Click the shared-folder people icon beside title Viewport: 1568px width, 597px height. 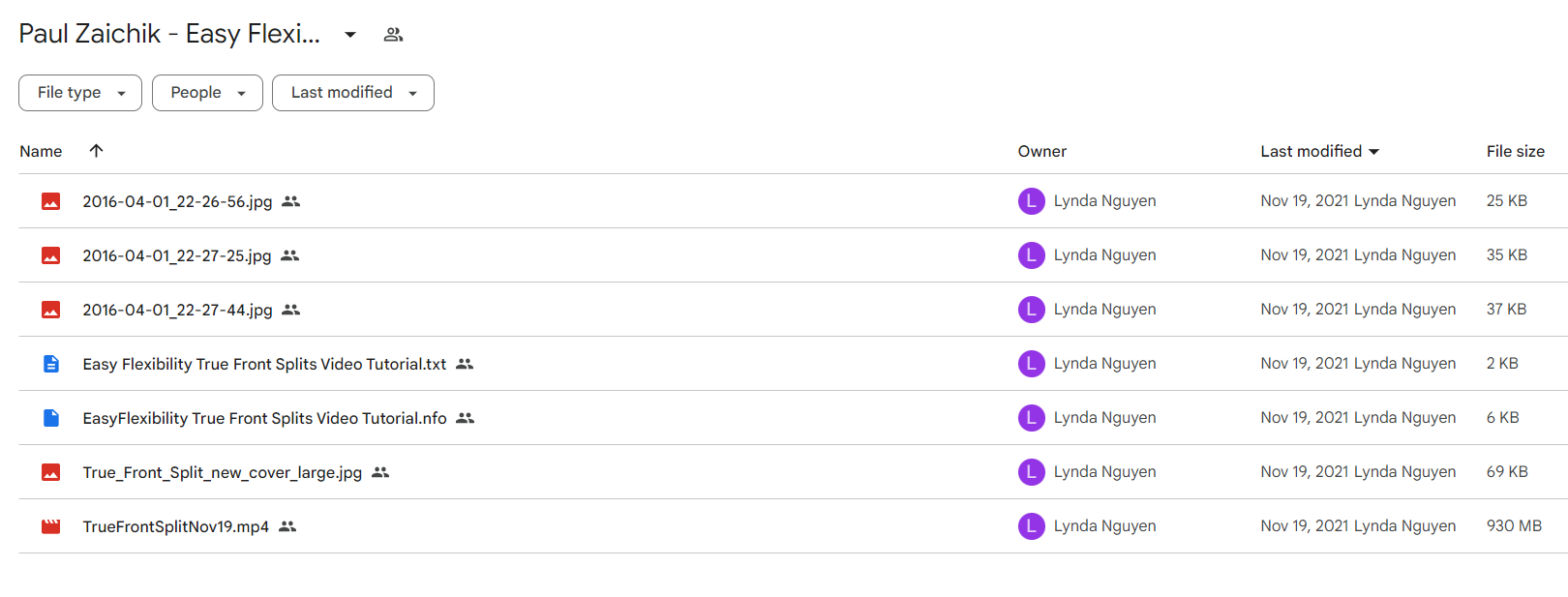[393, 35]
